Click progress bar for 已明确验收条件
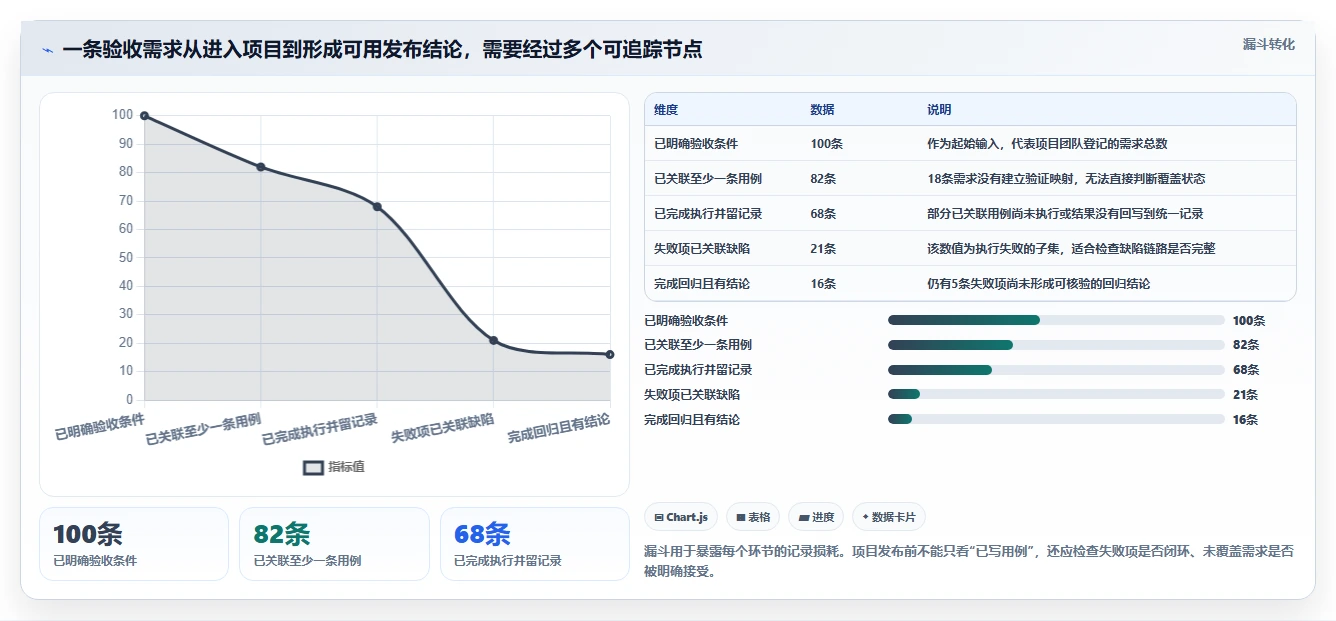The image size is (1336, 621). (1056, 320)
